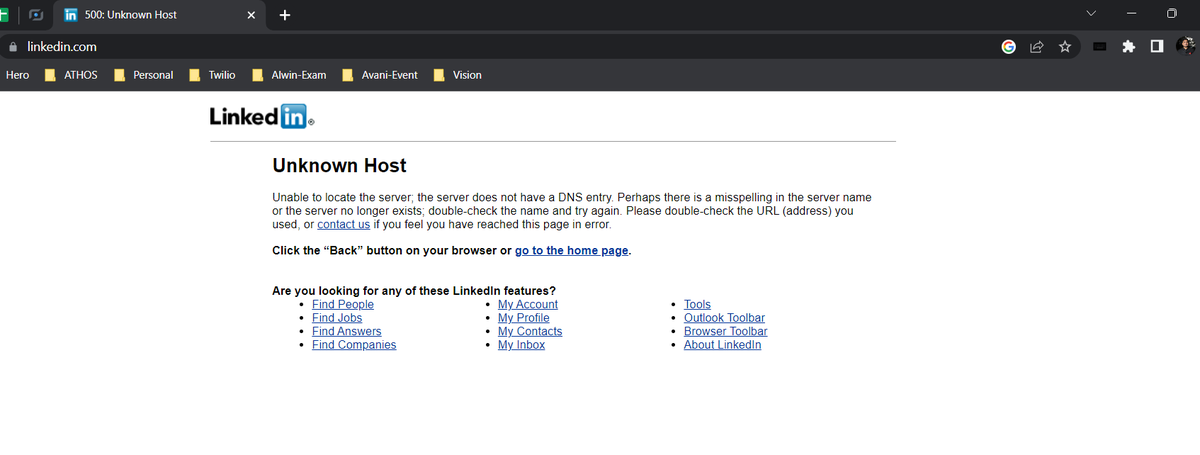Expand the tab search chevron
Viewport: 1200px width, 455px height.
click(1091, 14)
